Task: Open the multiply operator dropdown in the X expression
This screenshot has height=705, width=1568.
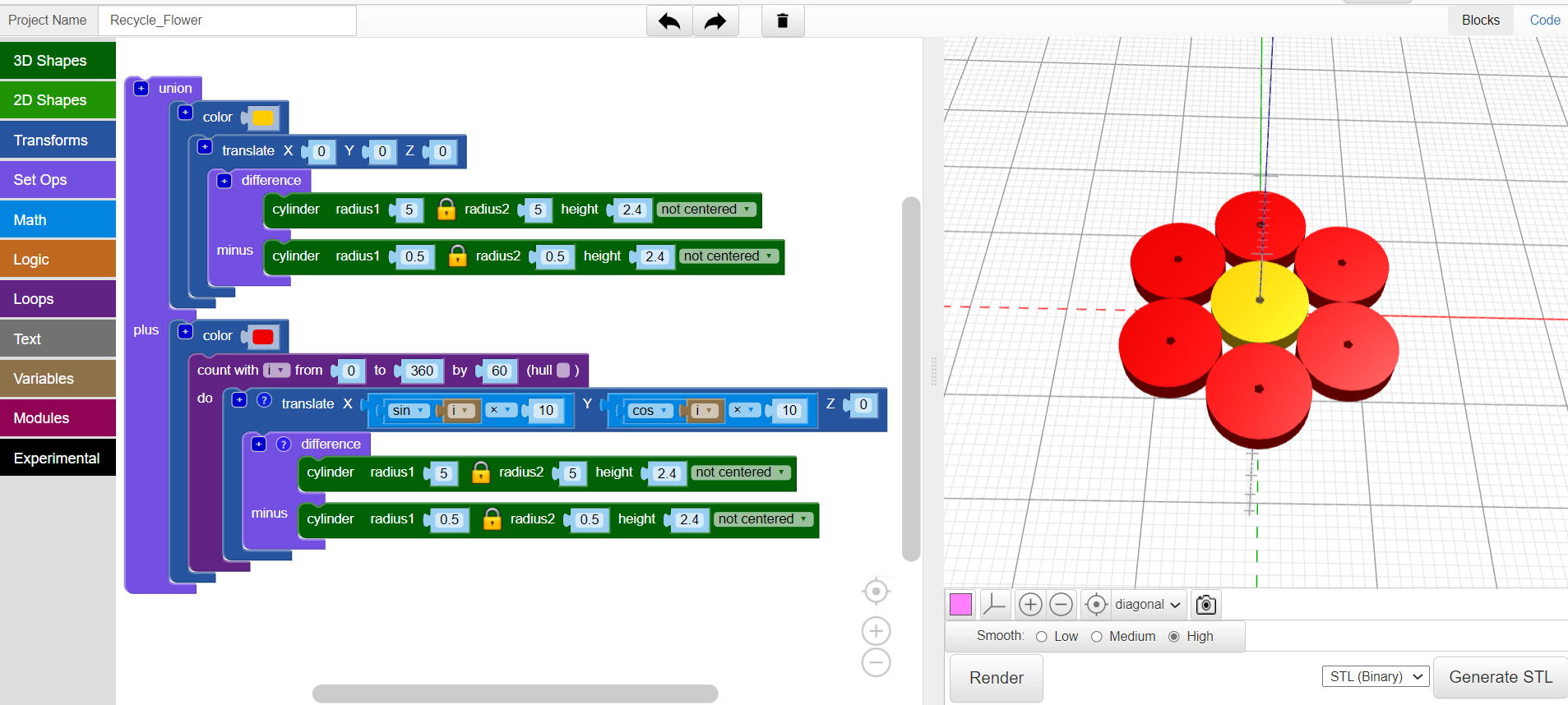Action: pos(501,410)
